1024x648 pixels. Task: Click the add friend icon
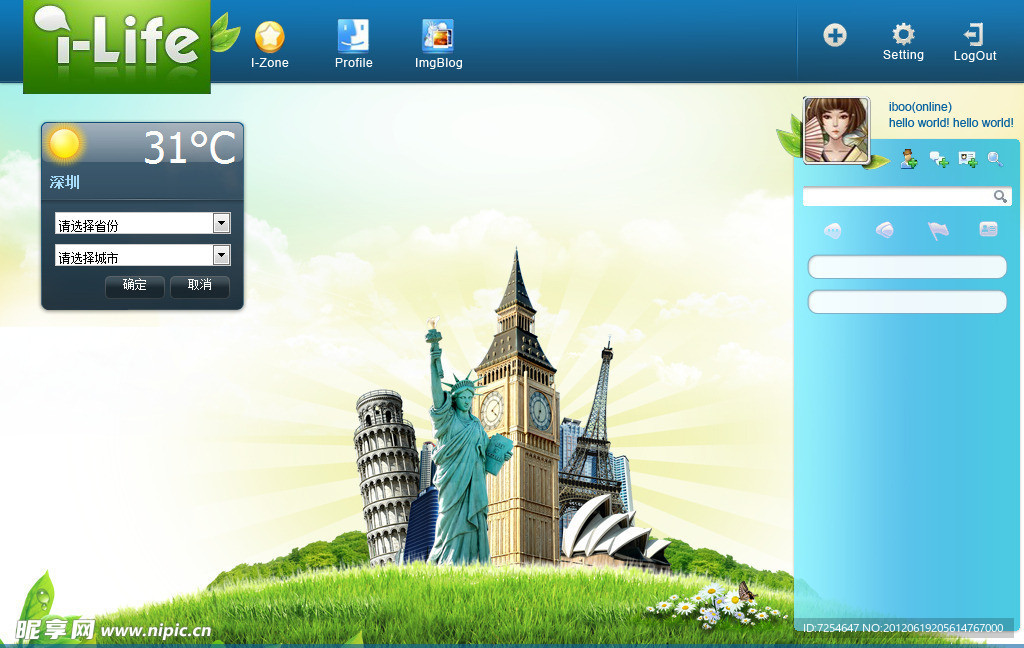[x=908, y=159]
